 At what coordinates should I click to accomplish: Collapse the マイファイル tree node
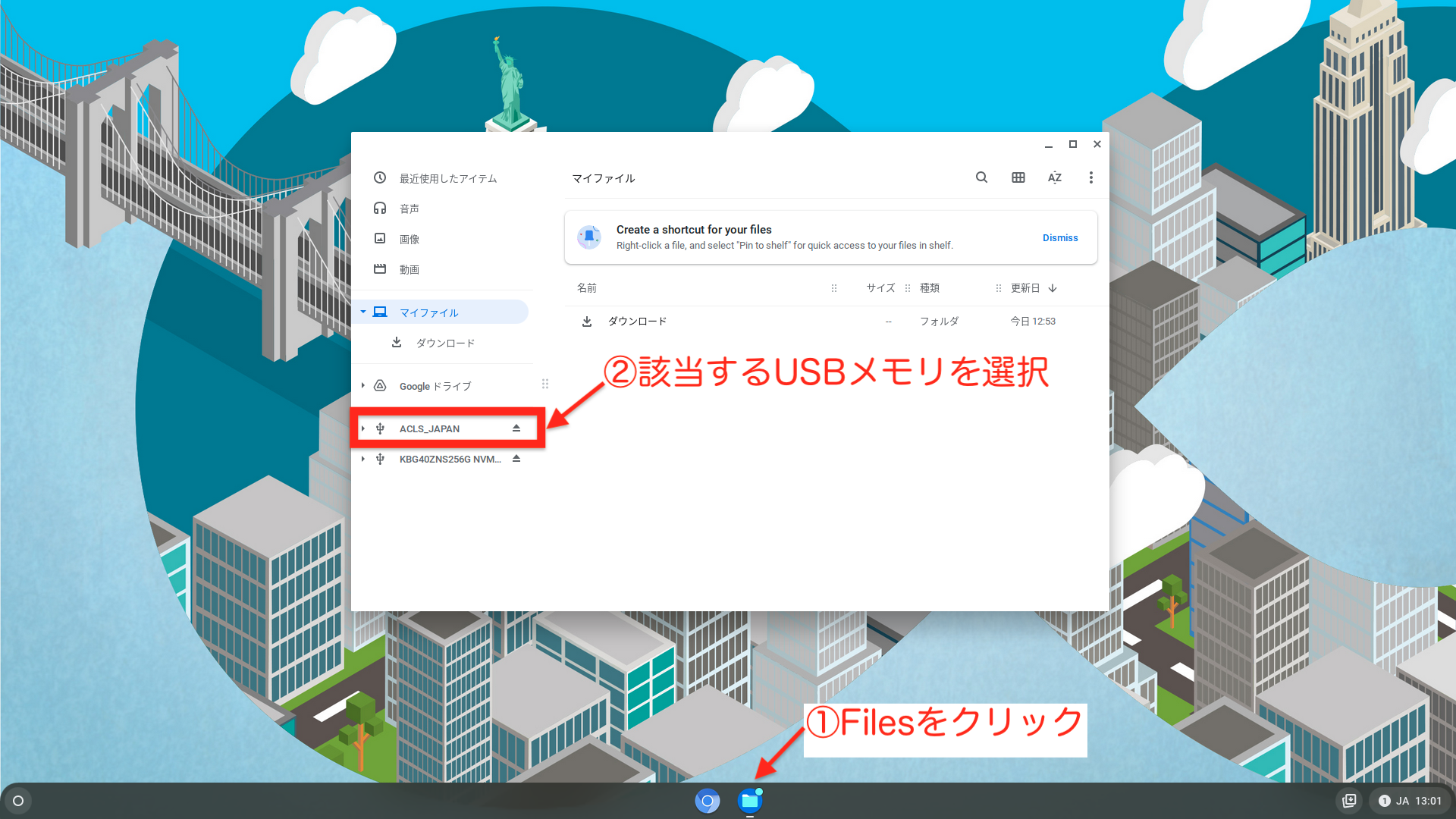pyautogui.click(x=363, y=312)
